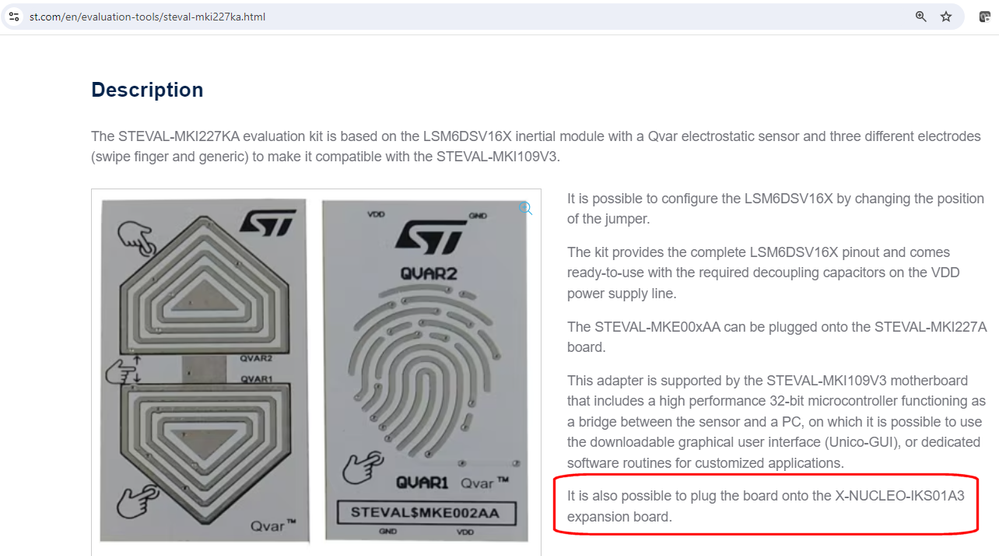Viewport: 999px width, 556px height.
Task: Click the ST logo on the QVAR2 fingerprint board
Action: [431, 237]
